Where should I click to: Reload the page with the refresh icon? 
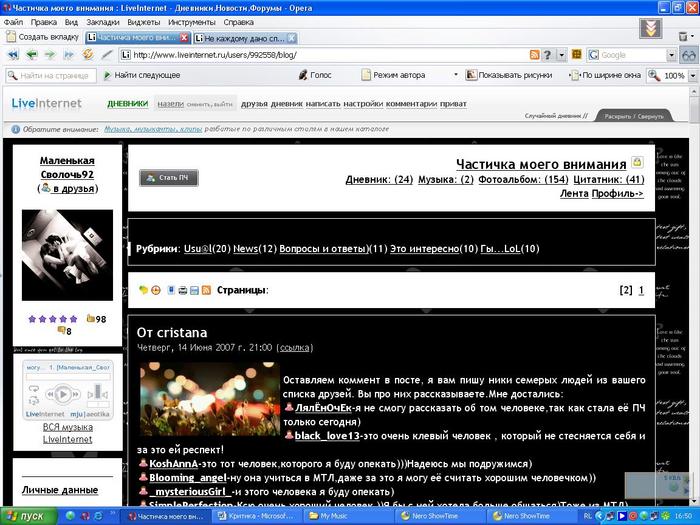pos(88,54)
